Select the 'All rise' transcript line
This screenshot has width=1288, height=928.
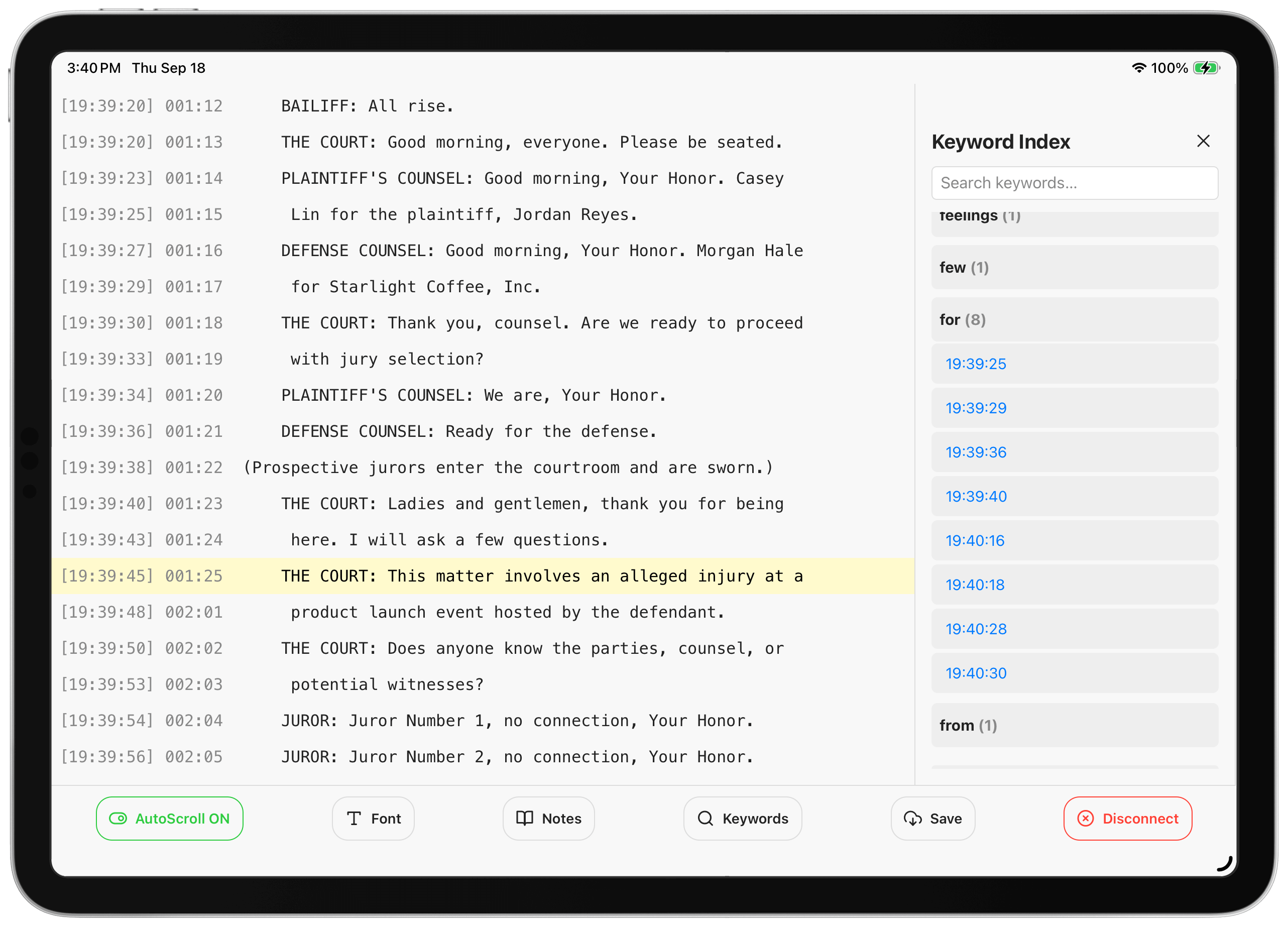click(x=368, y=106)
